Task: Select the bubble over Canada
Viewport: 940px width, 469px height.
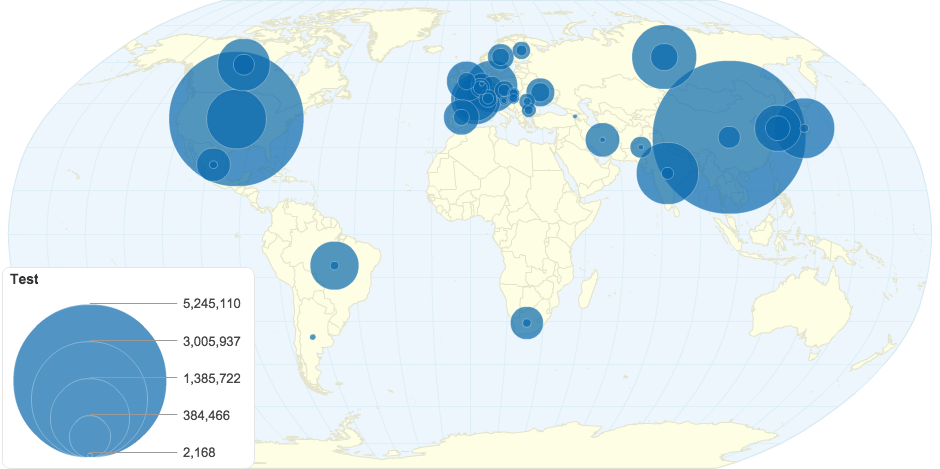Action: (243, 64)
